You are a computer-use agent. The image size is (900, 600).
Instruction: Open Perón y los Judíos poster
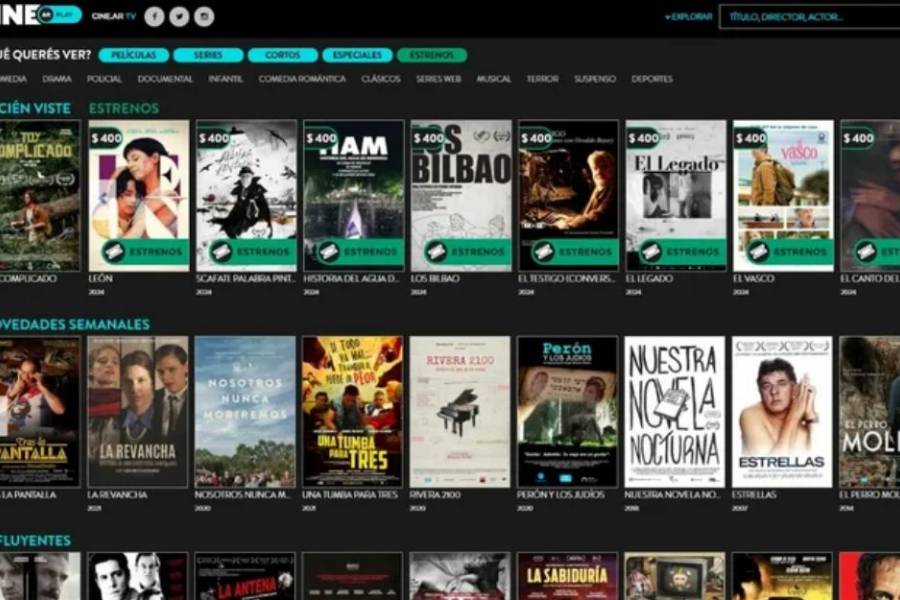(567, 412)
